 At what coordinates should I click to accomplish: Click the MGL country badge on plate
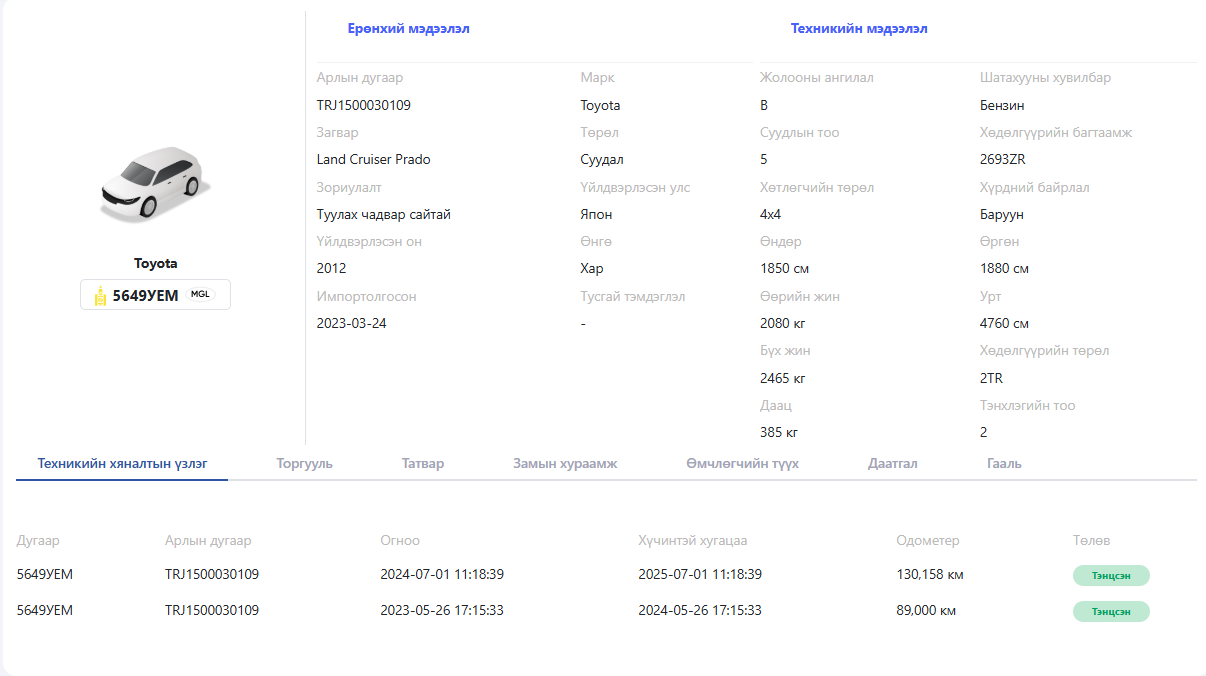[x=201, y=294]
